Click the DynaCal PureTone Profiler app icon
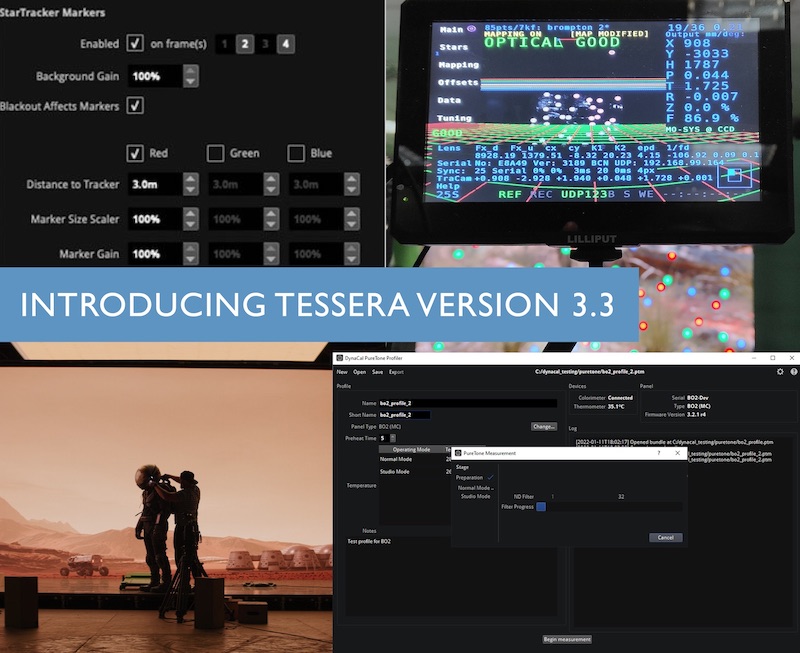The width and height of the screenshot is (800, 653). click(x=340, y=357)
